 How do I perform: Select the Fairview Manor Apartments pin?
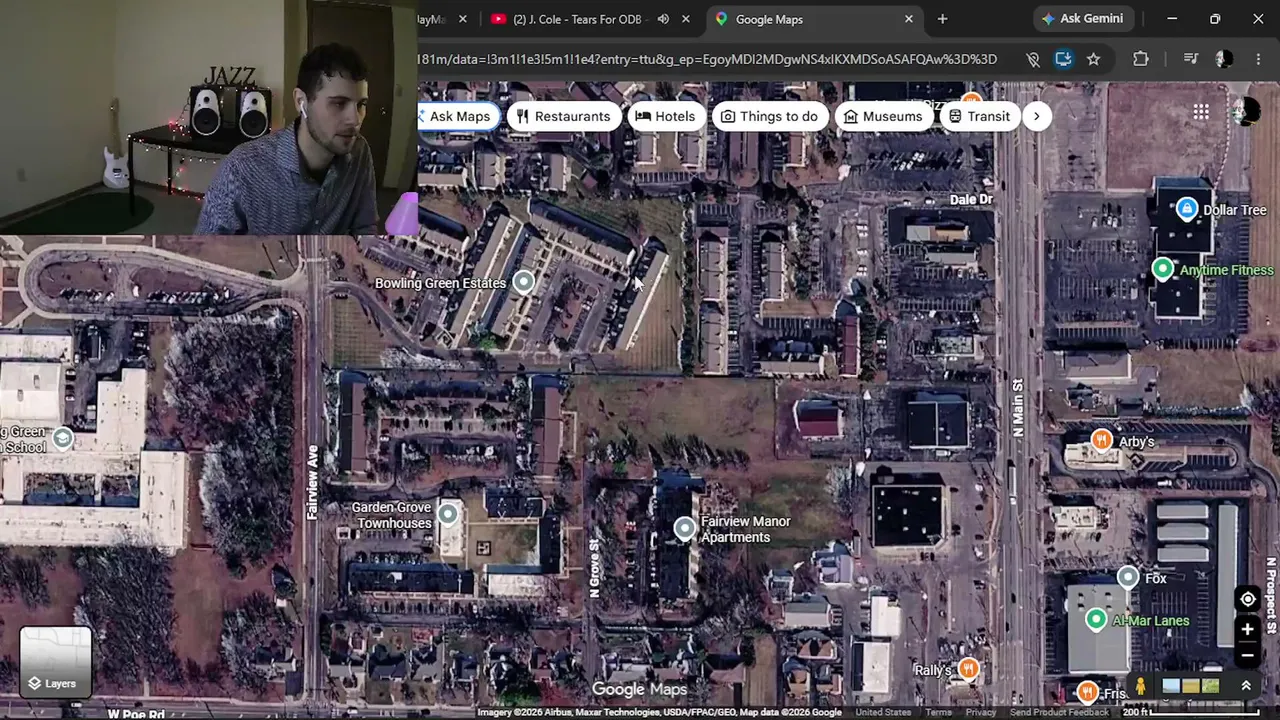[684, 528]
